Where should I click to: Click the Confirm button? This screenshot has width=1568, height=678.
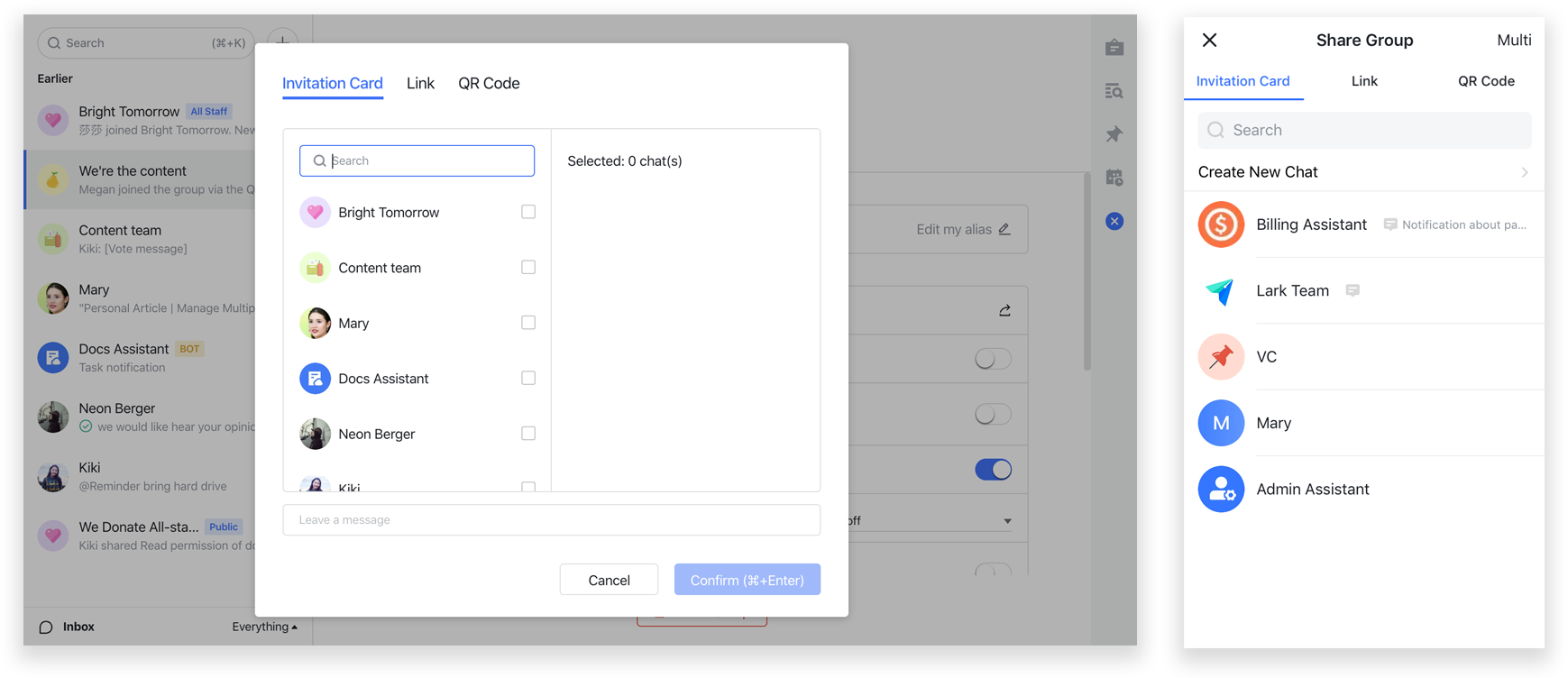tap(747, 580)
